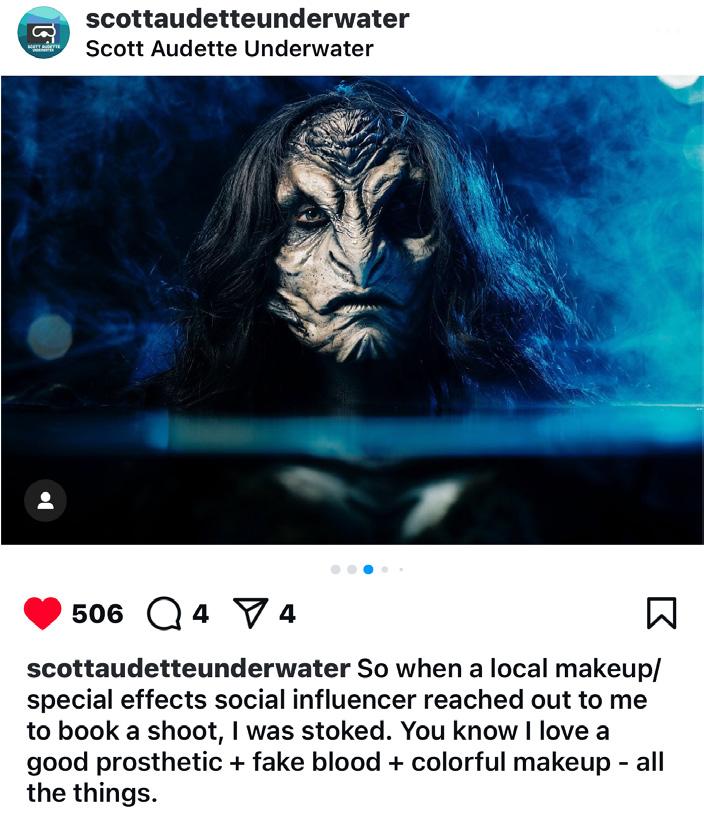Open the faint three-dot post options menu
Image resolution: width=704 pixels, height=824 pixels.
coord(667,30)
